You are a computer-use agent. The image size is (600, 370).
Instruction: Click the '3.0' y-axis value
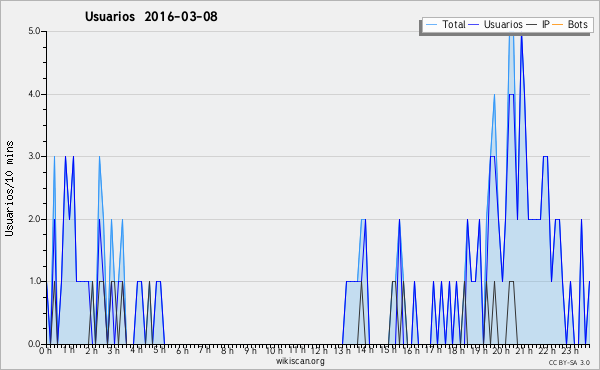pos(34,156)
